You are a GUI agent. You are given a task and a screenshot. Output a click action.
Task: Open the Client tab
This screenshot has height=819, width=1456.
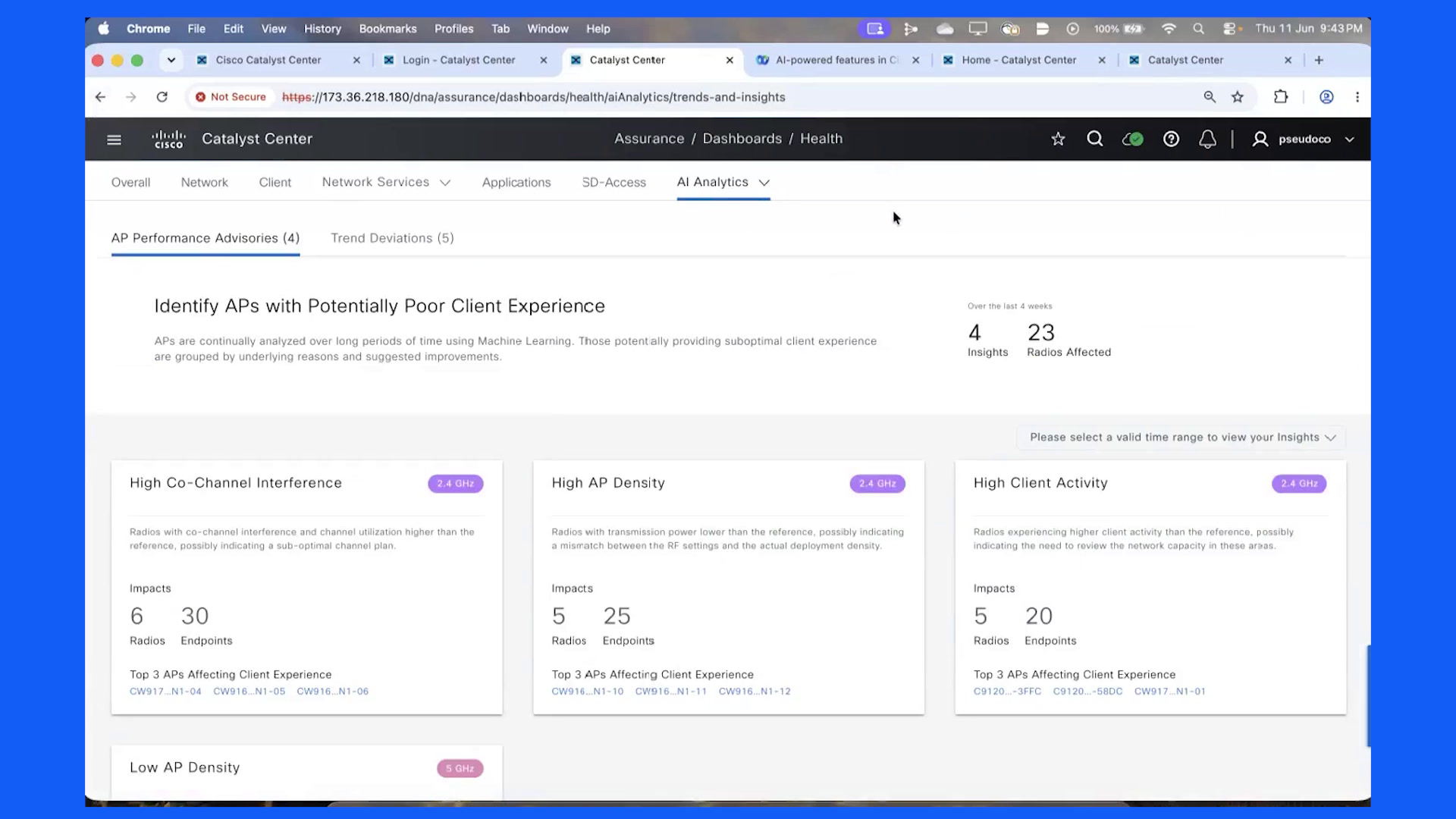click(x=275, y=183)
